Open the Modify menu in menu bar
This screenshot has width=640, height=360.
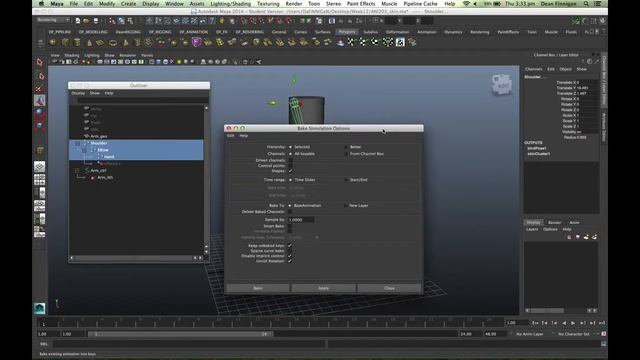(x=107, y=4)
